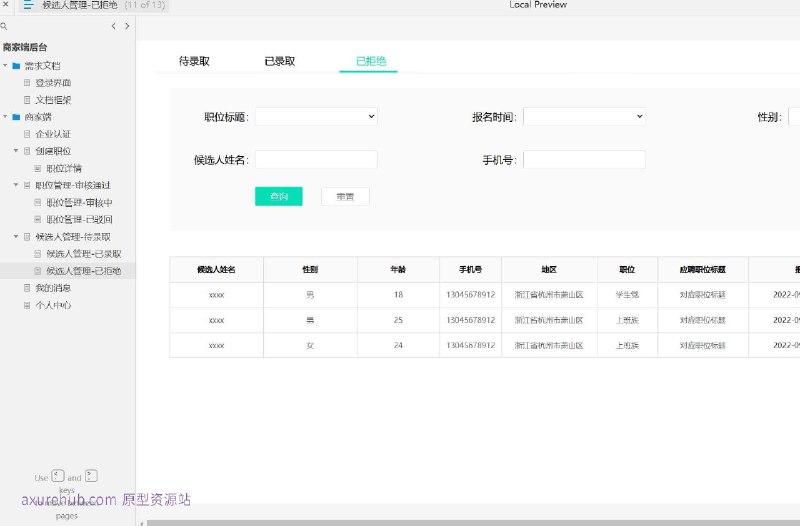Open the 文档框架 page
800x526 pixels.
[x=53, y=100]
